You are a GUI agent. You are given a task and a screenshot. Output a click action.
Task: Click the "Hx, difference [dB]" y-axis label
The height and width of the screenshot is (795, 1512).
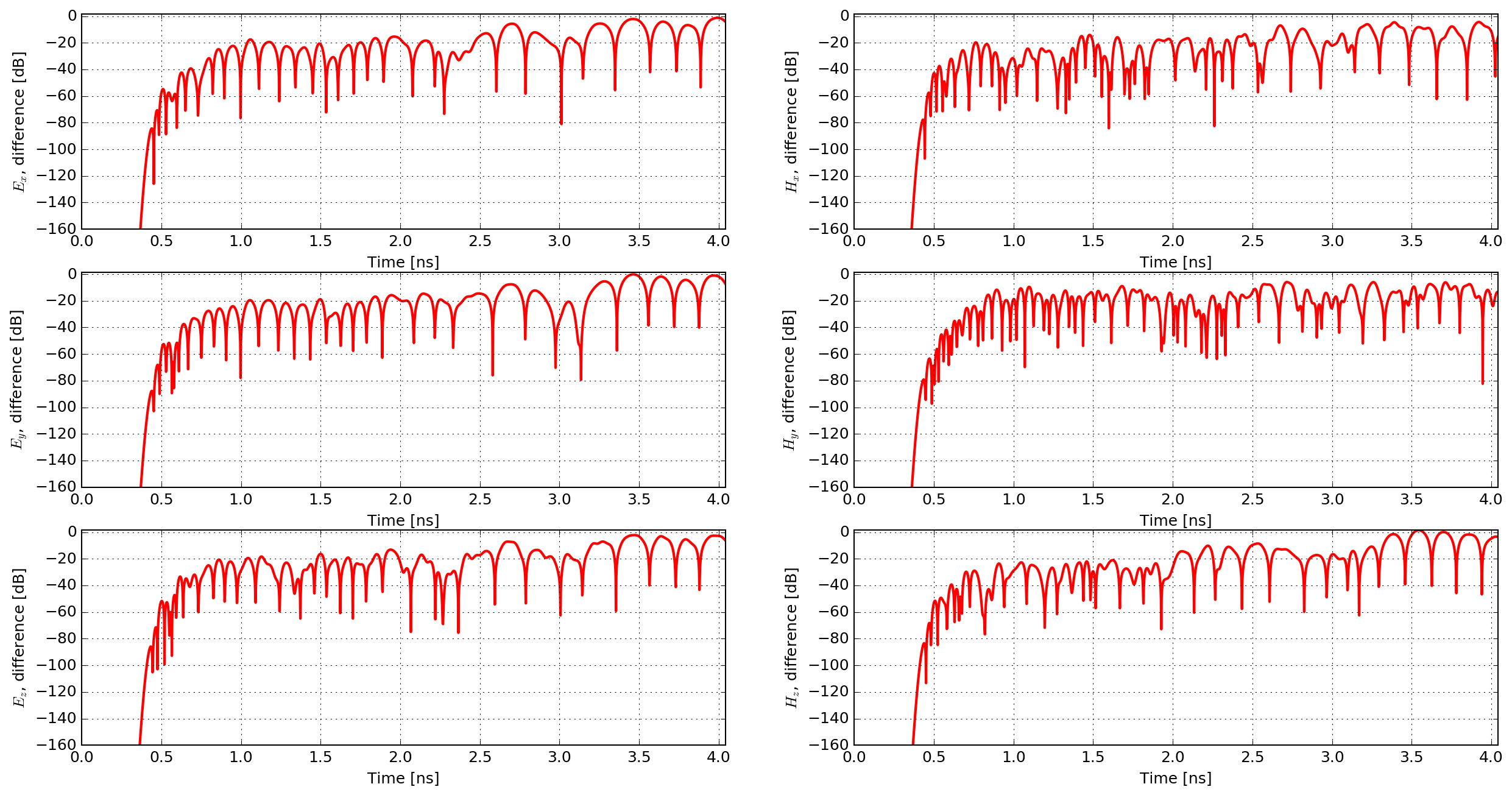[792, 122]
